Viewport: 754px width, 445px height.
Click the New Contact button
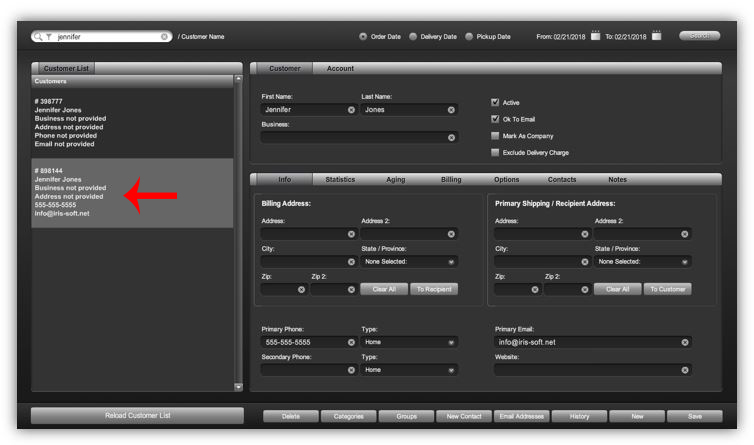pos(464,416)
